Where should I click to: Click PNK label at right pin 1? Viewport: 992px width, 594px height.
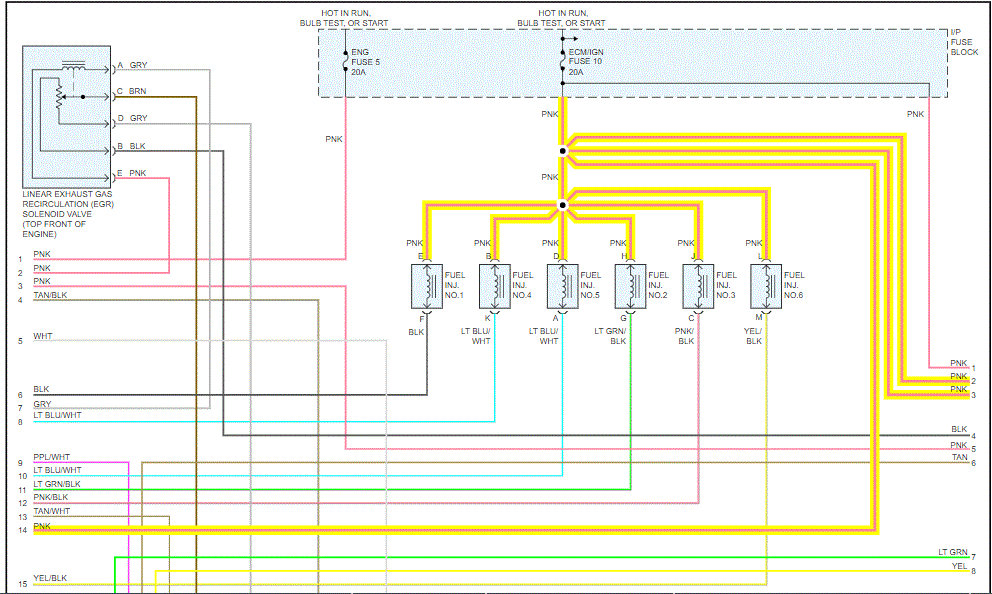[958, 363]
